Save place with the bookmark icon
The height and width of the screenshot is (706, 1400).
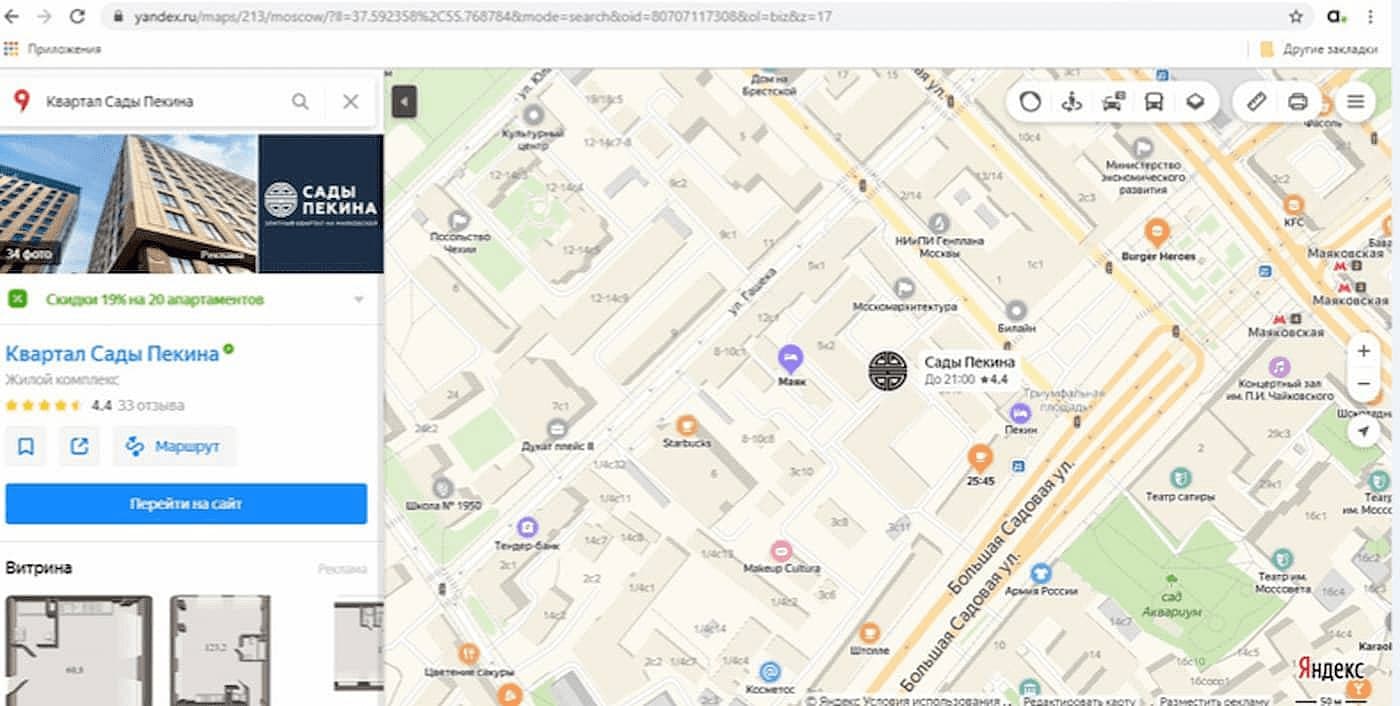[x=26, y=446]
